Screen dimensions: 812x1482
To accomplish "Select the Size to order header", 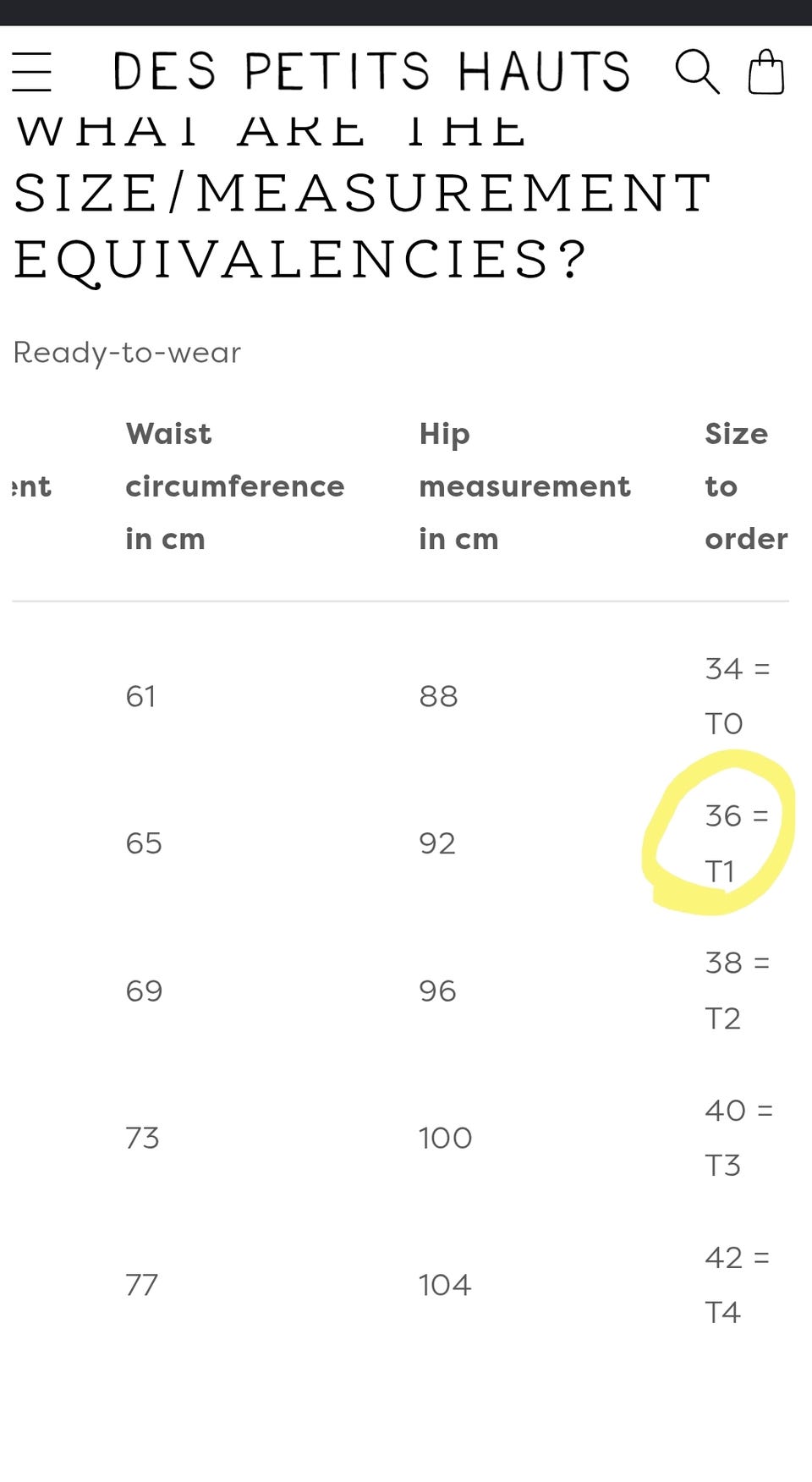I will 746,486.
